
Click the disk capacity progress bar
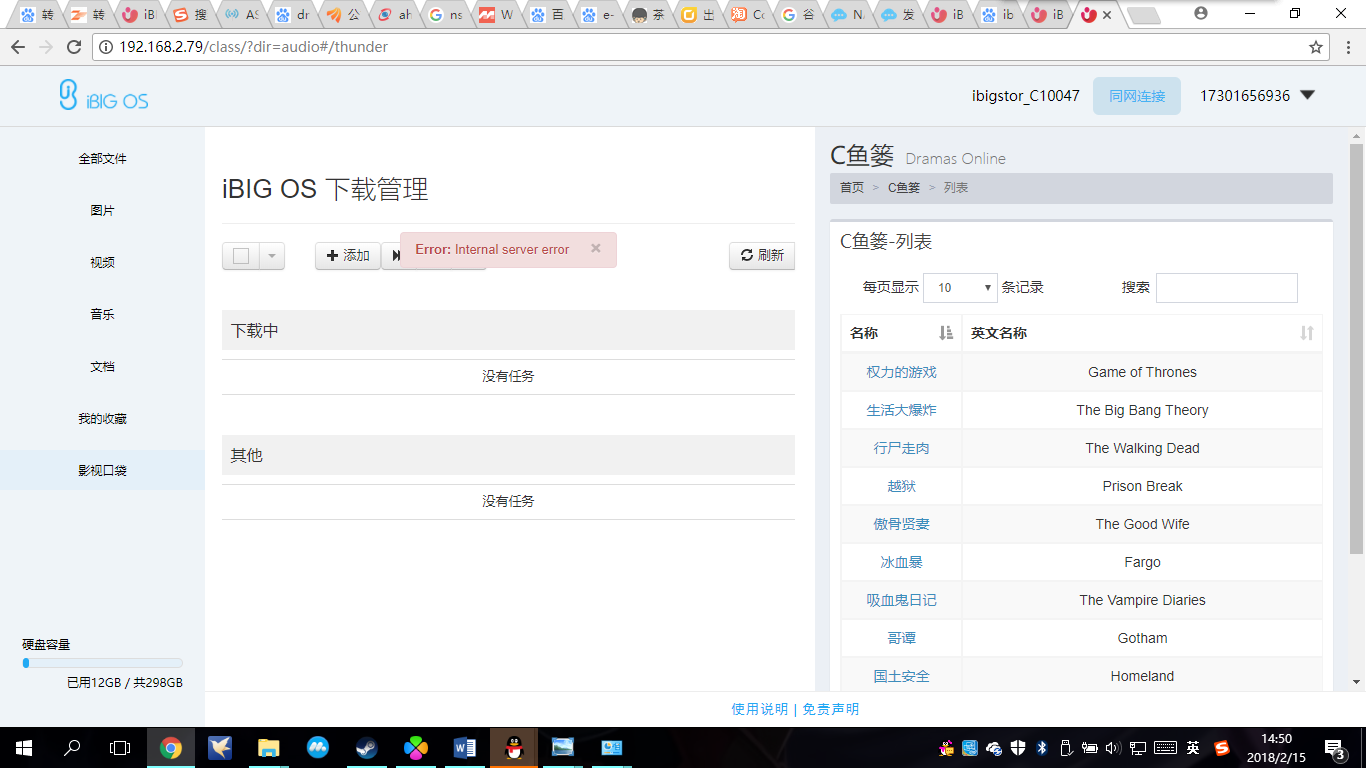(102, 663)
